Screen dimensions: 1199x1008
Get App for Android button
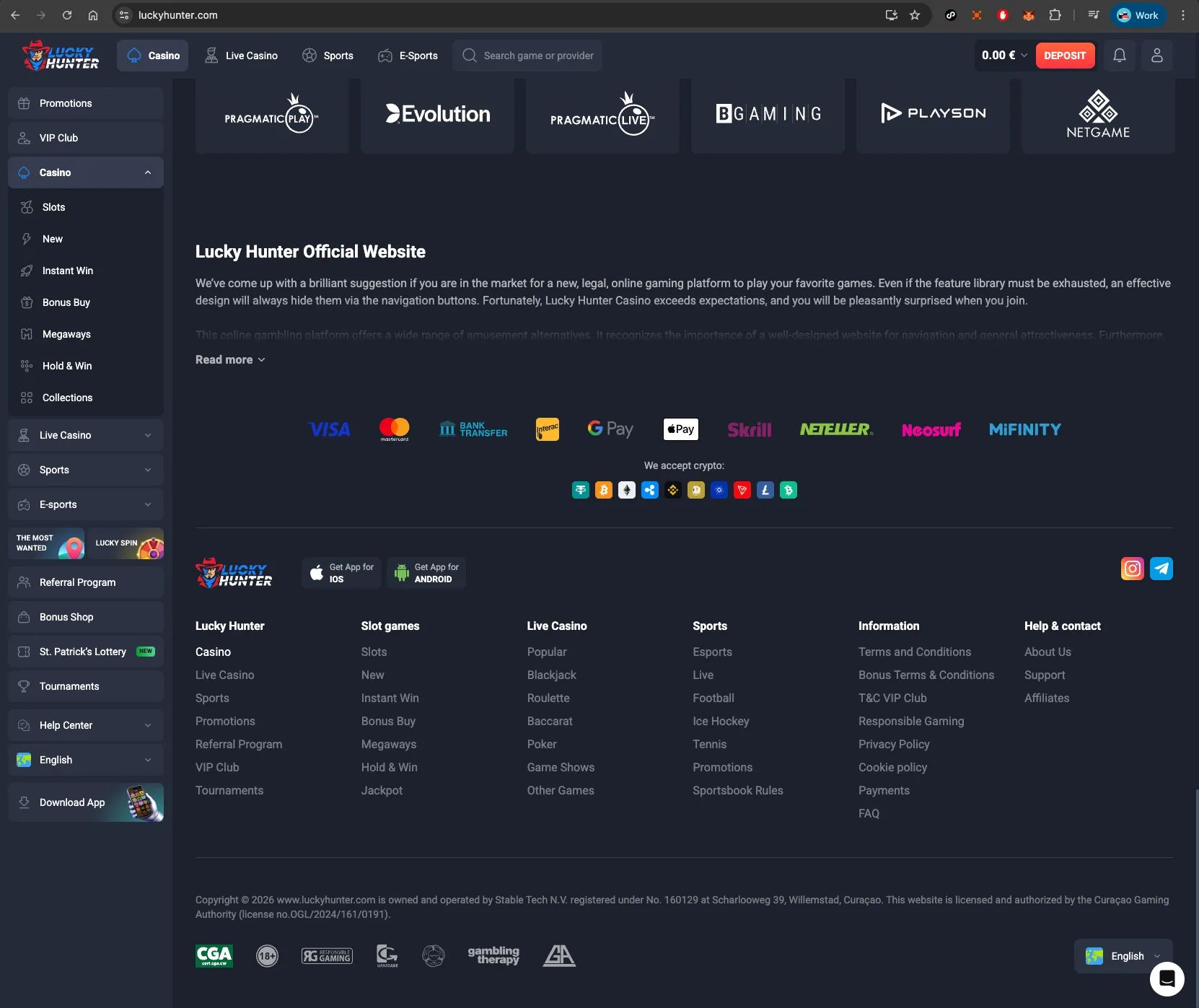426,573
